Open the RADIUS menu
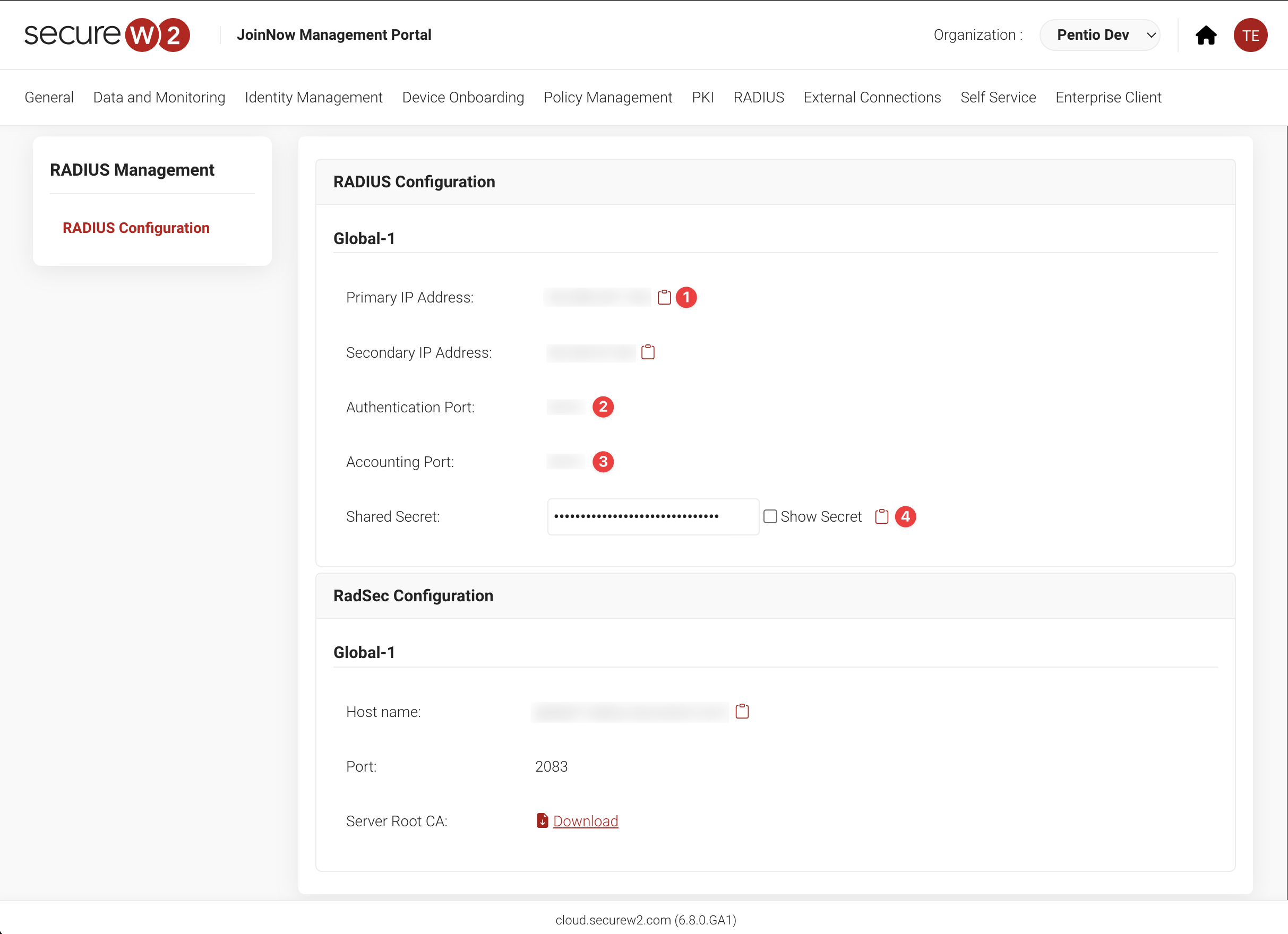The width and height of the screenshot is (1288, 934). [x=759, y=97]
